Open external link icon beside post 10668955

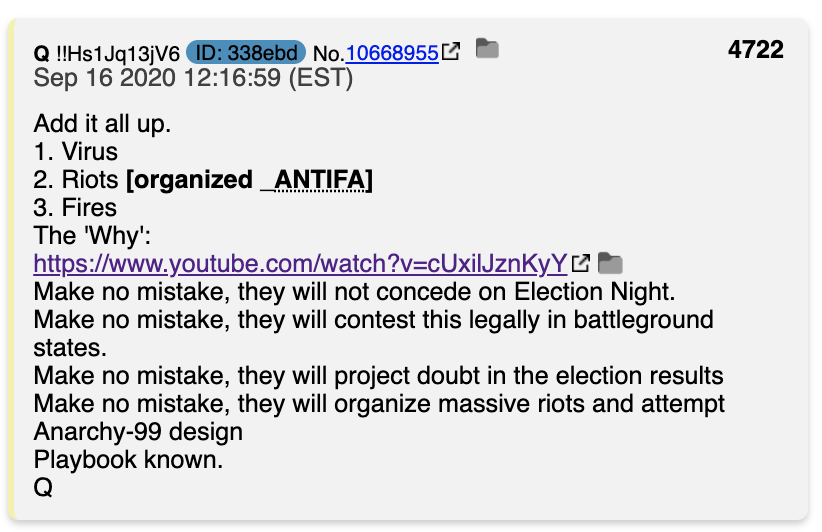coord(451,51)
